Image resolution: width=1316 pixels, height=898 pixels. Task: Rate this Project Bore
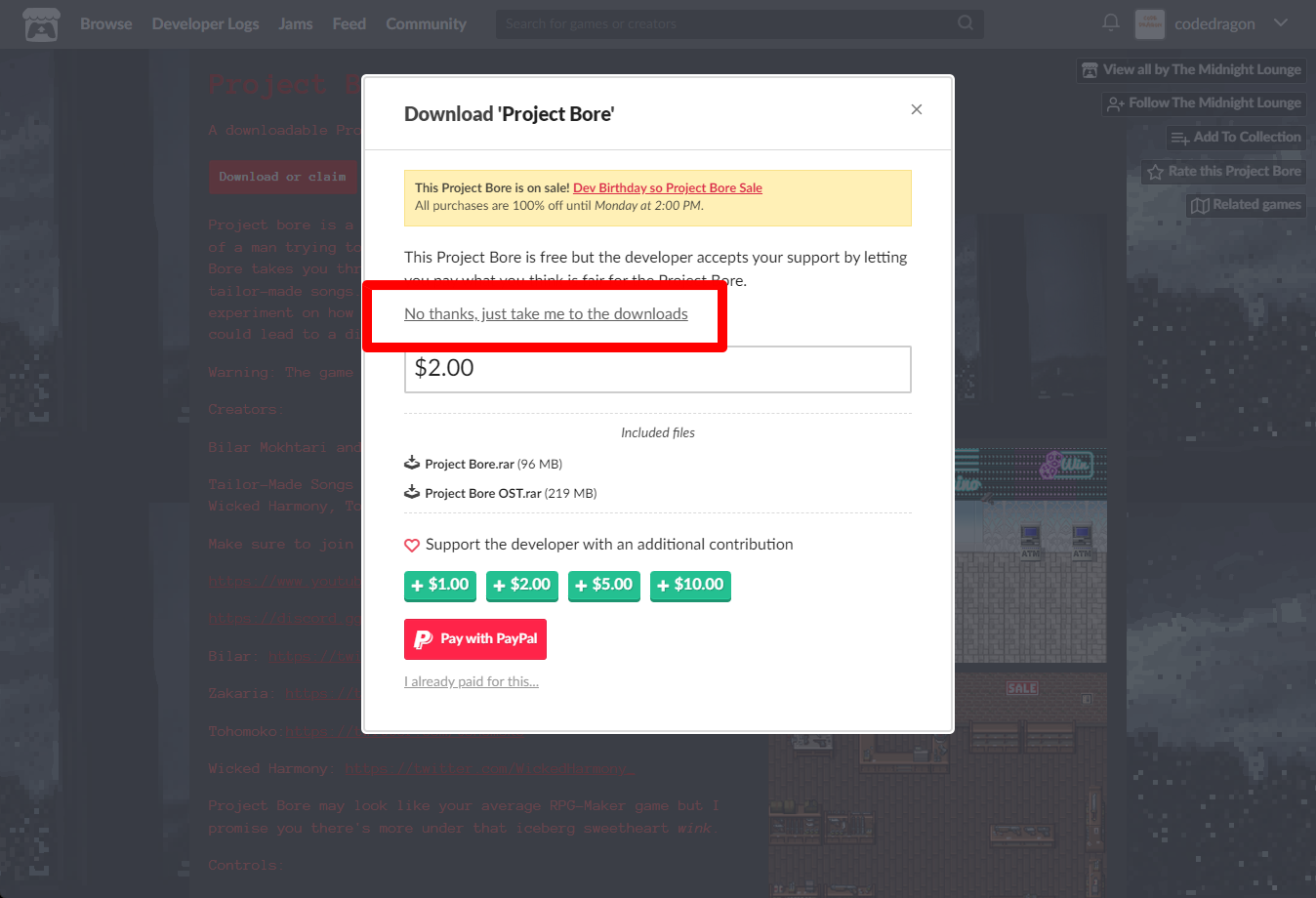(x=1224, y=172)
